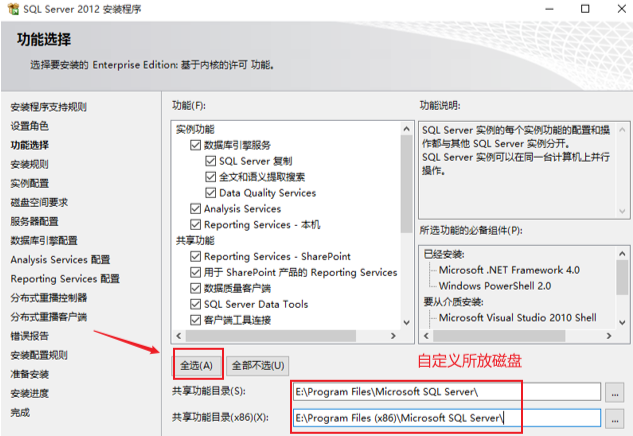This screenshot has height=436, width=633.
Task: Click prerequisites list horizontal scrollbar thumb
Action: (499, 336)
